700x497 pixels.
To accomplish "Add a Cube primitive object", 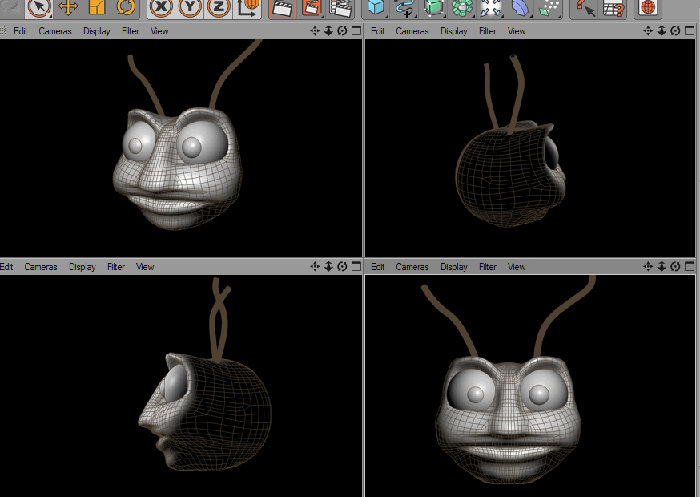I will click(x=376, y=8).
